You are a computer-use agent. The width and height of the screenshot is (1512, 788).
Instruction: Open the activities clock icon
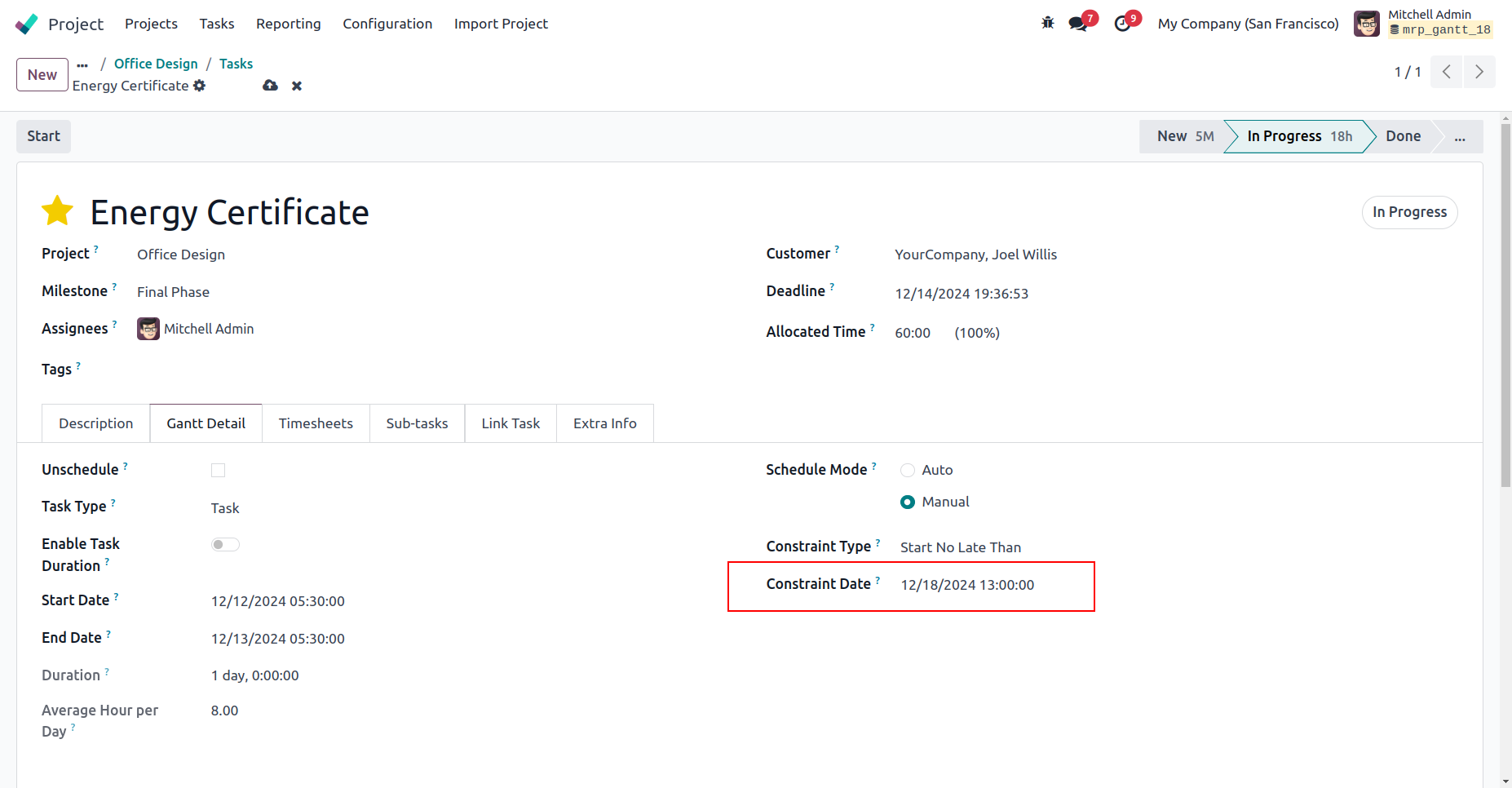point(1122,24)
